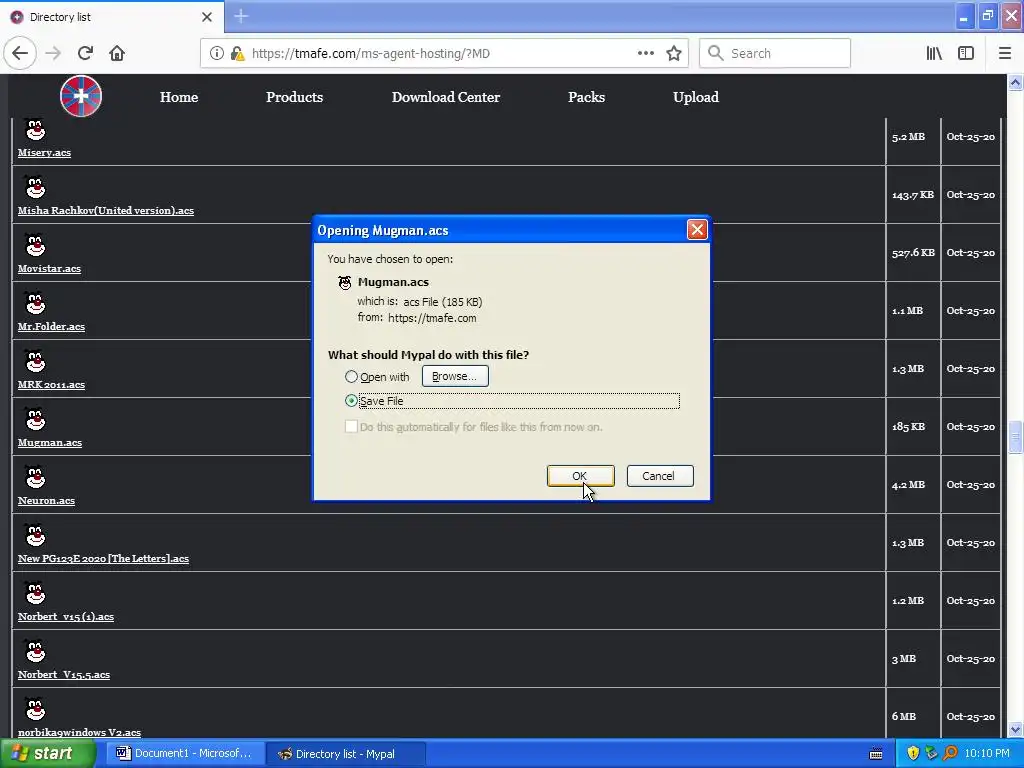
Task: Open the Upload nav item
Action: tap(696, 97)
